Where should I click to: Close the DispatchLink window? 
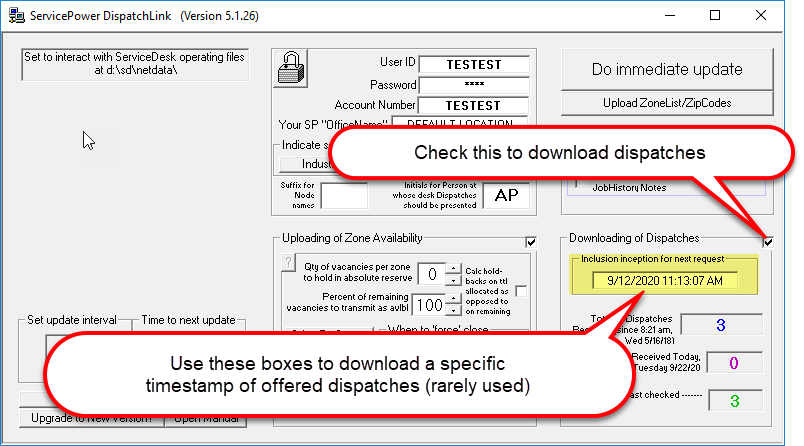coord(761,15)
